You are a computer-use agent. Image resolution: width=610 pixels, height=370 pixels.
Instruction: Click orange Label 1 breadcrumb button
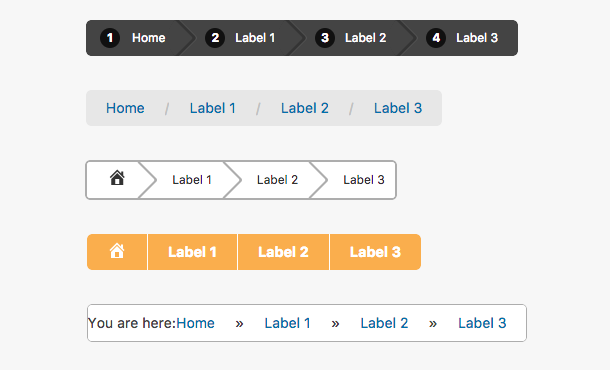193,252
